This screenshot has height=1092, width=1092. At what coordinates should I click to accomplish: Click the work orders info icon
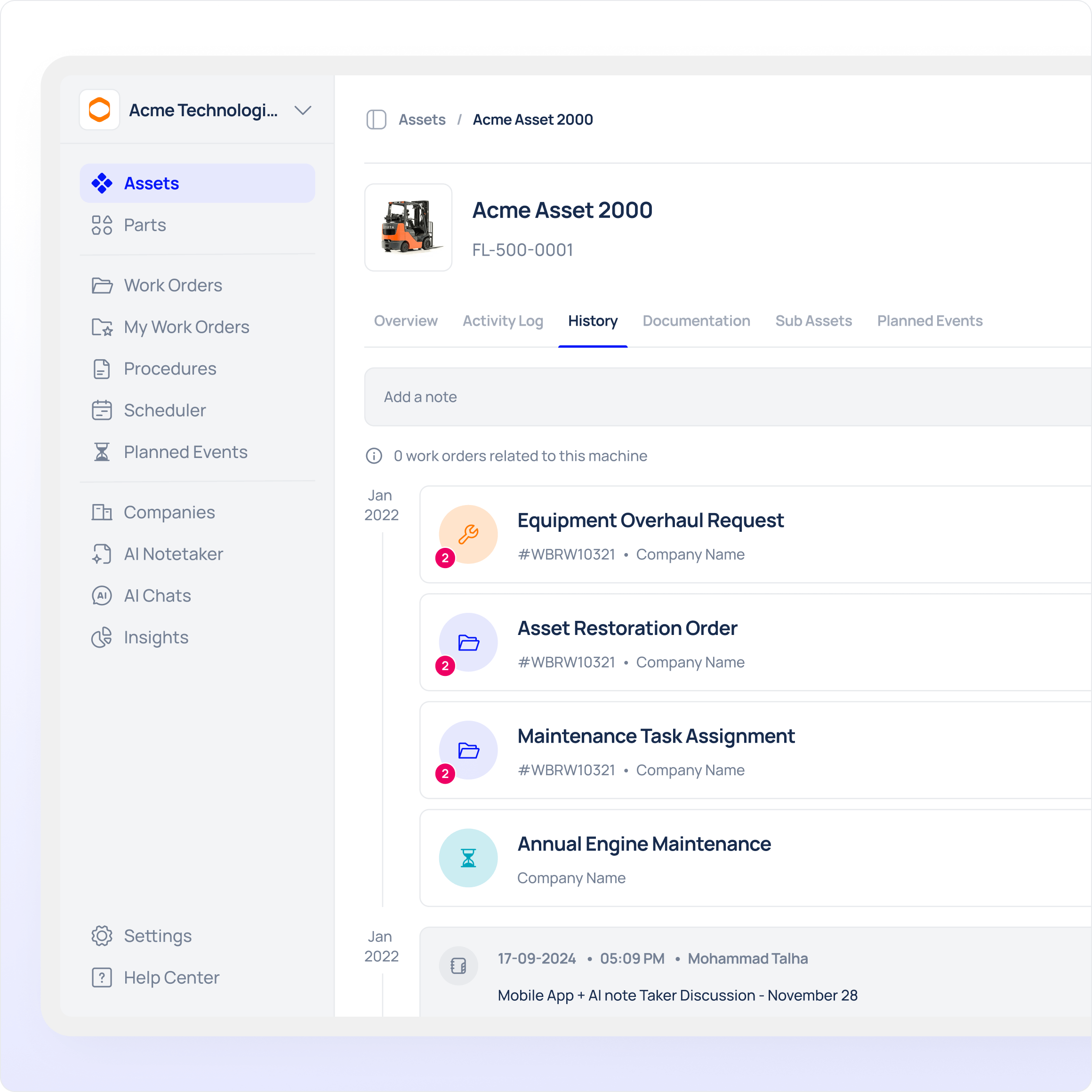pyautogui.click(x=374, y=456)
